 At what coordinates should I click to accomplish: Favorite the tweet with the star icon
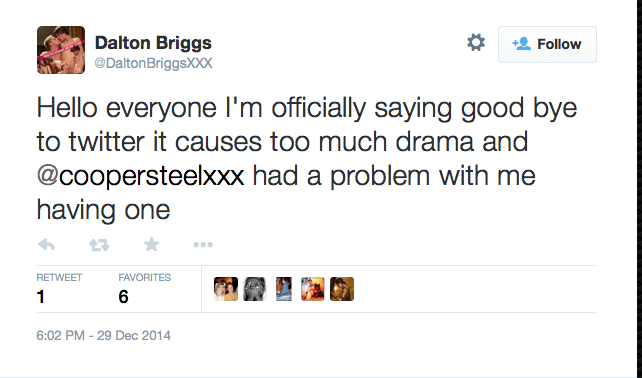(151, 244)
